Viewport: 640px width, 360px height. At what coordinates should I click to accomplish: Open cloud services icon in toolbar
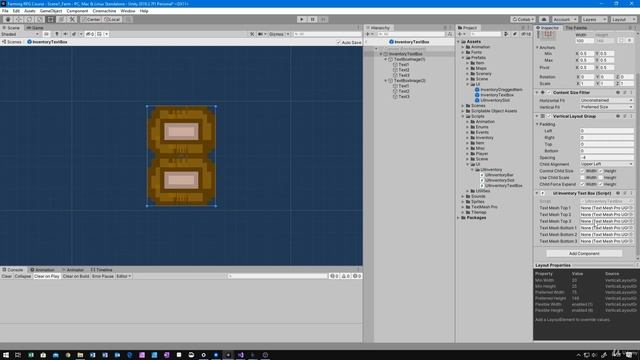tap(544, 19)
